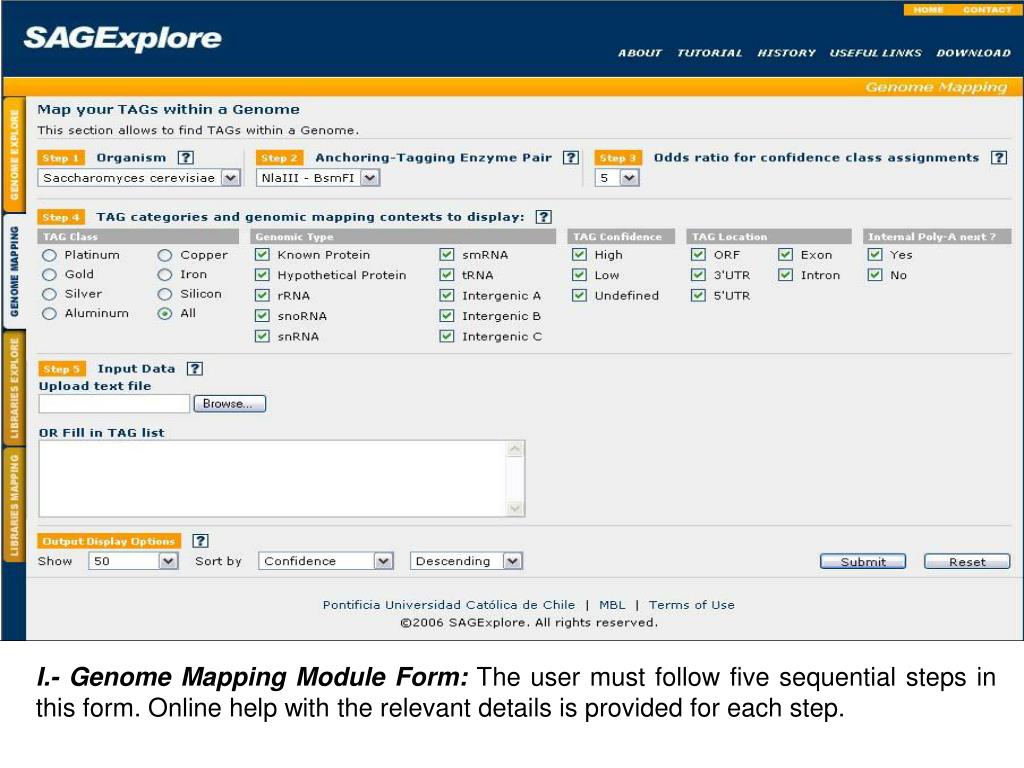
Task: Toggle the tRNA checkbox
Action: click(x=447, y=275)
